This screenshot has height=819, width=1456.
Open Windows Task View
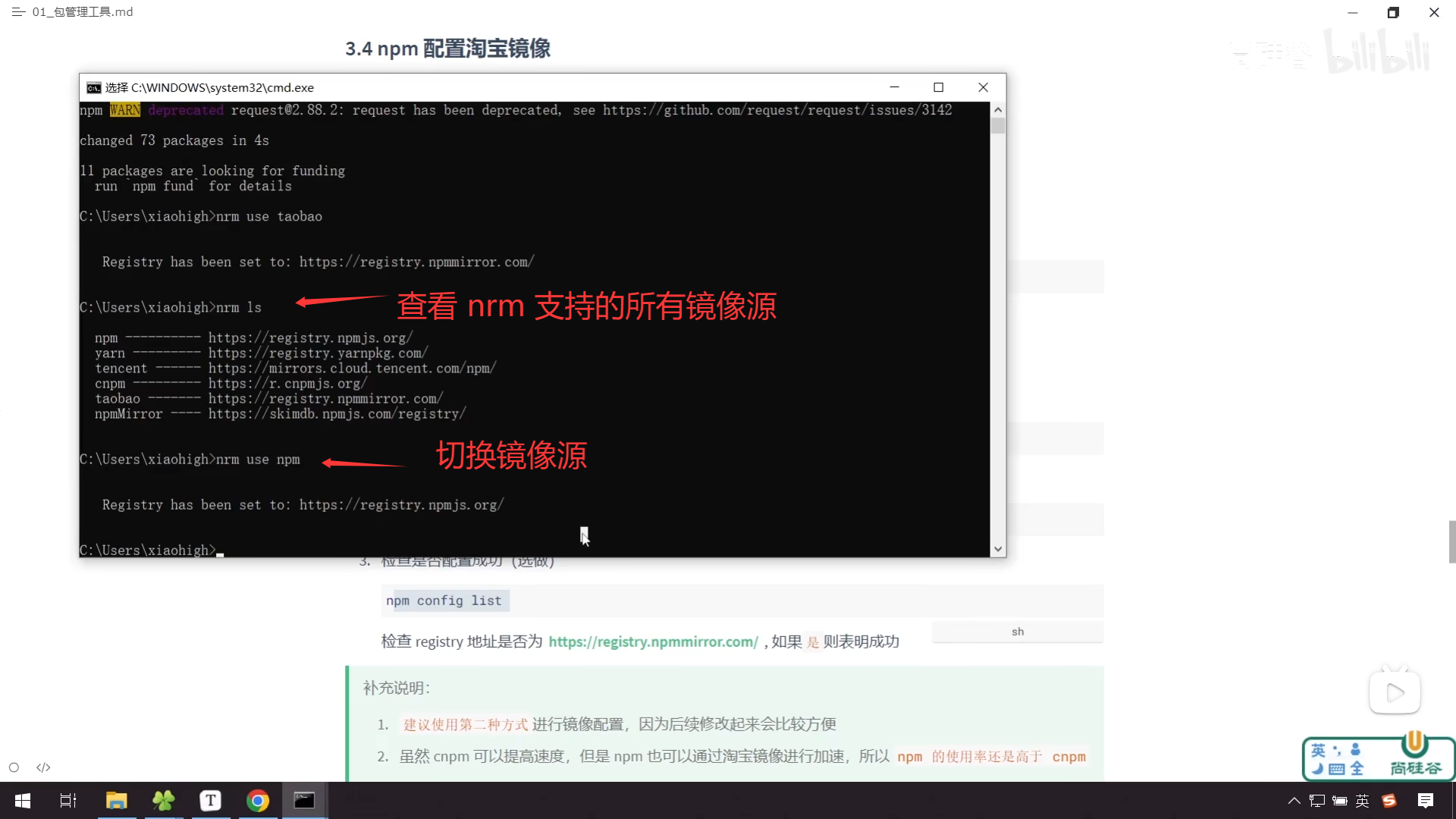point(68,801)
